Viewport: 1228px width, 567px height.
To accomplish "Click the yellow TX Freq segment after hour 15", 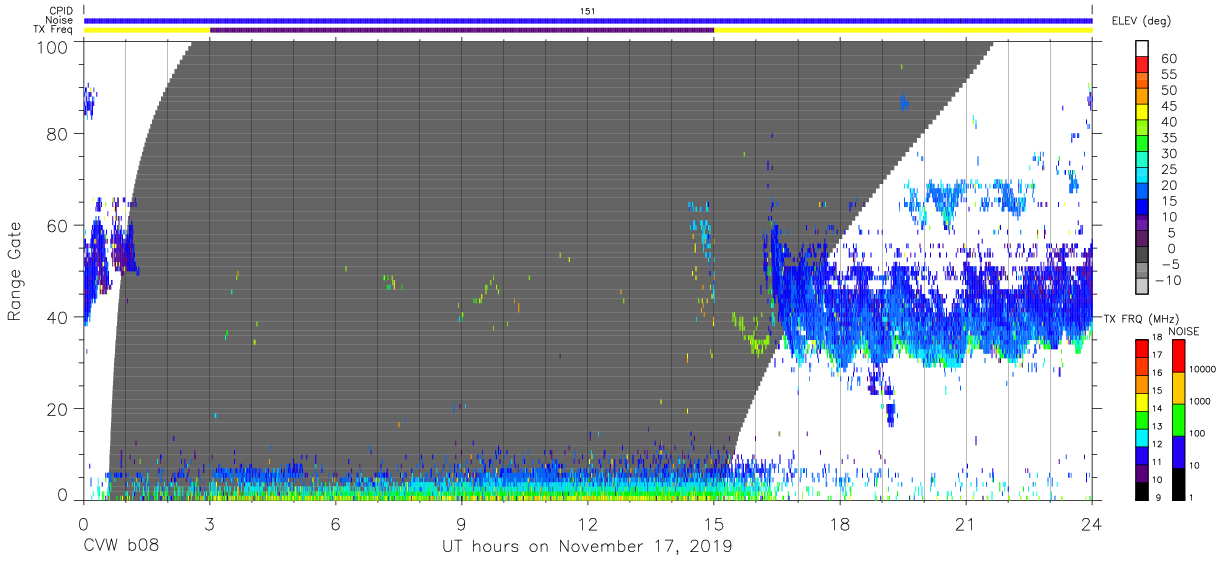I will [x=903, y=30].
